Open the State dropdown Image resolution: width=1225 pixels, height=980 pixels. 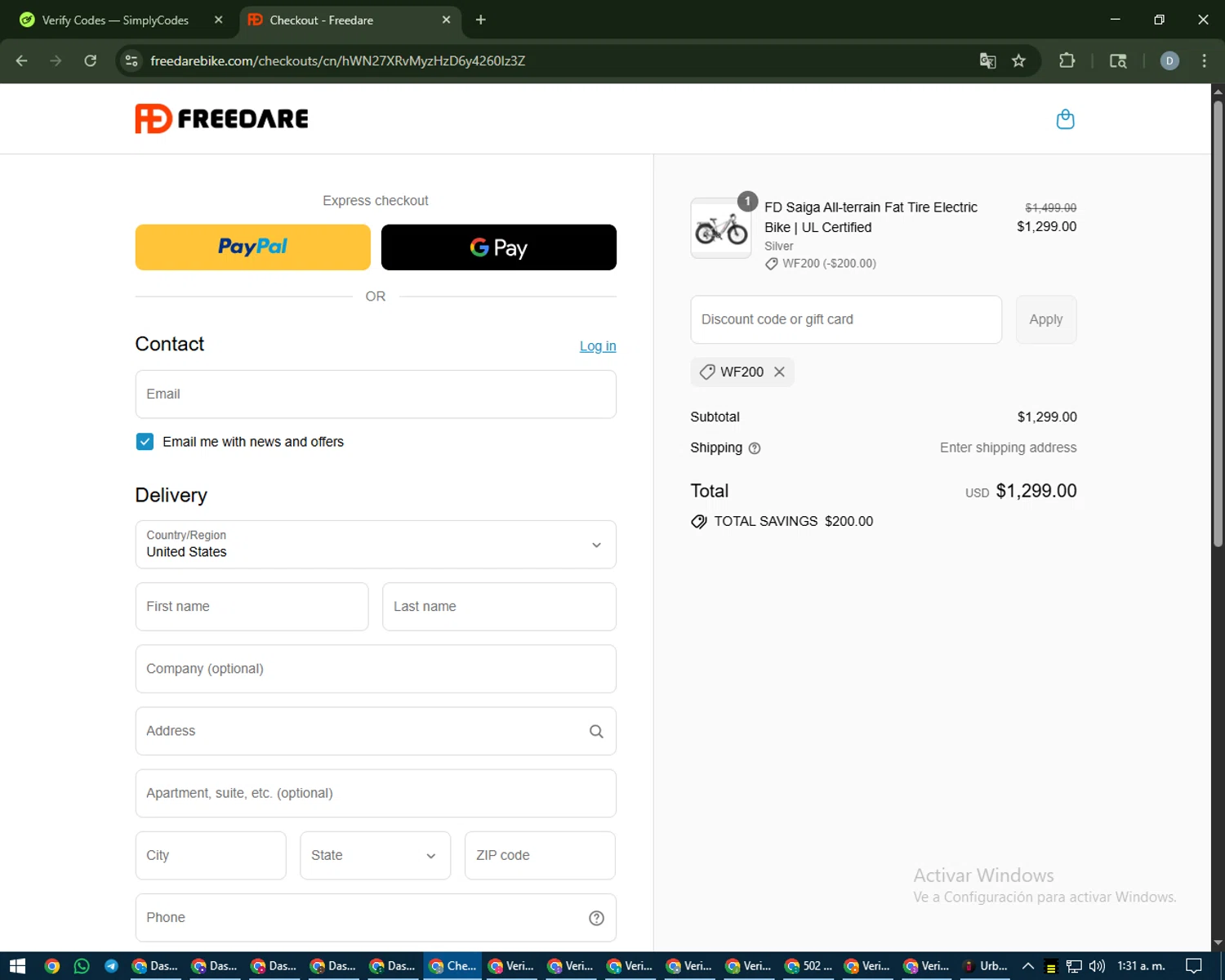[x=375, y=855]
